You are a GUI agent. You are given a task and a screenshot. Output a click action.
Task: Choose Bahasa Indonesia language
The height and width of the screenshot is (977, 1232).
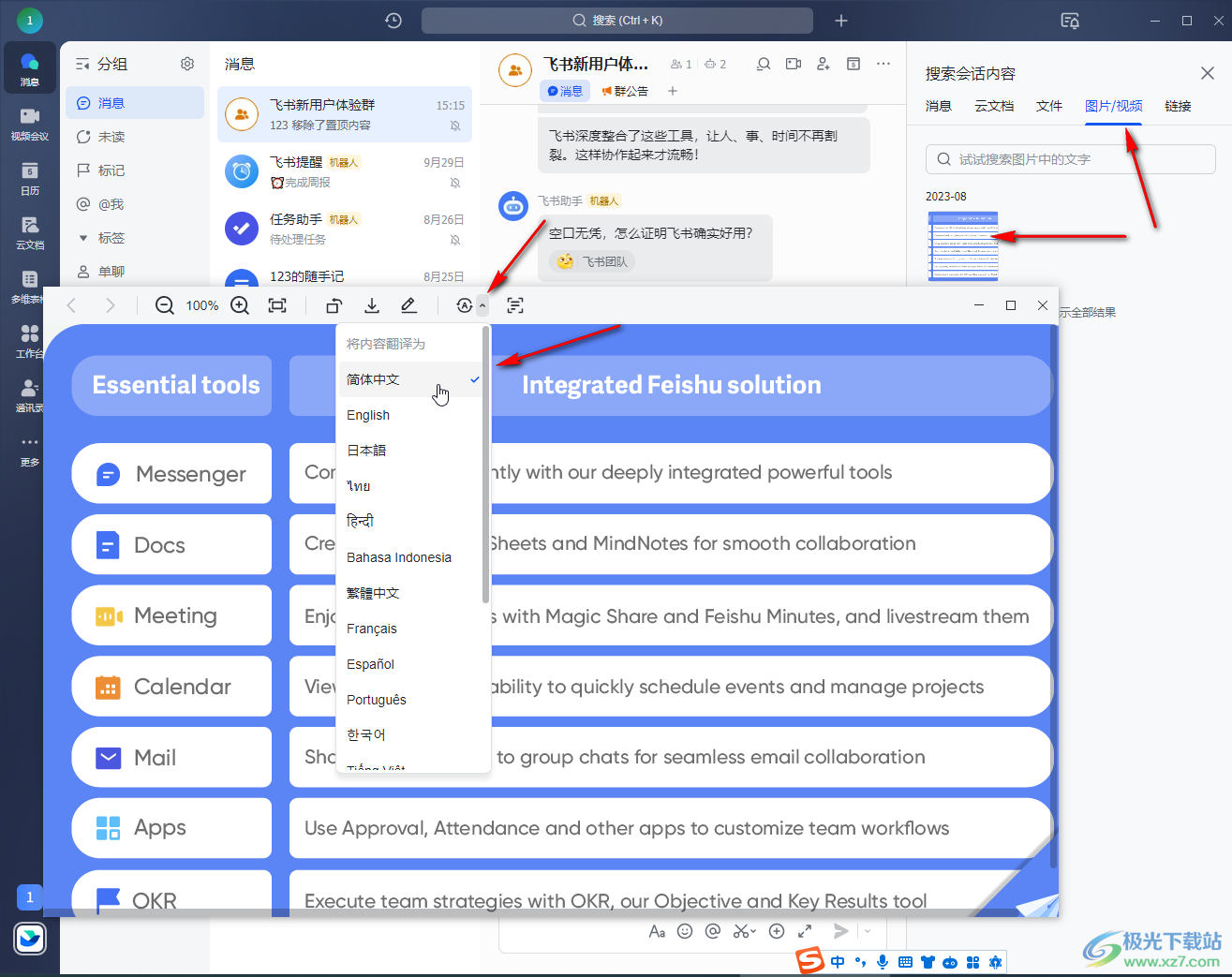tap(412, 557)
